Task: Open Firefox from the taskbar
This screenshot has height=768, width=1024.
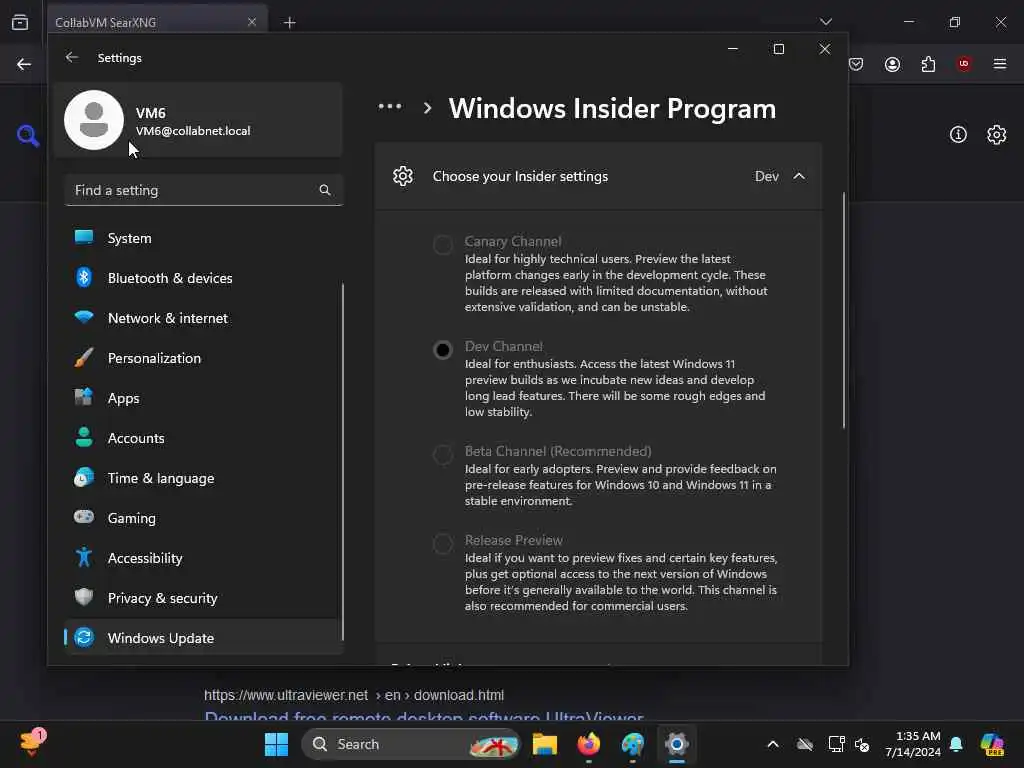Action: tap(589, 744)
